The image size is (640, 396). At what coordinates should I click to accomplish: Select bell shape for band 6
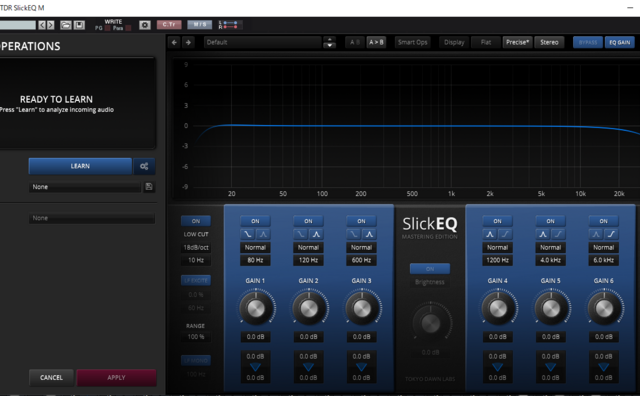[x=596, y=234]
